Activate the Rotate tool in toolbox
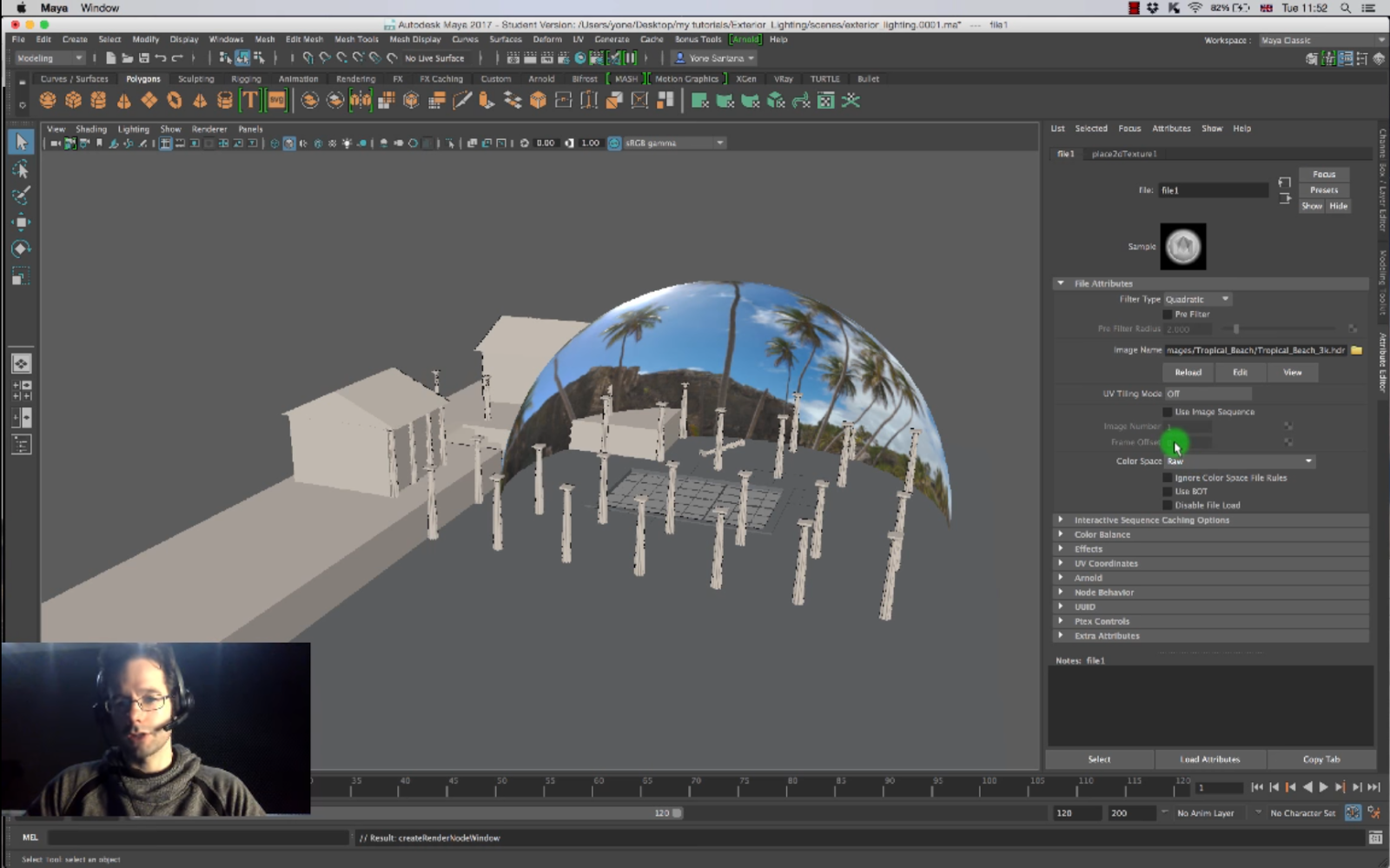The height and width of the screenshot is (868, 1390). click(x=21, y=249)
